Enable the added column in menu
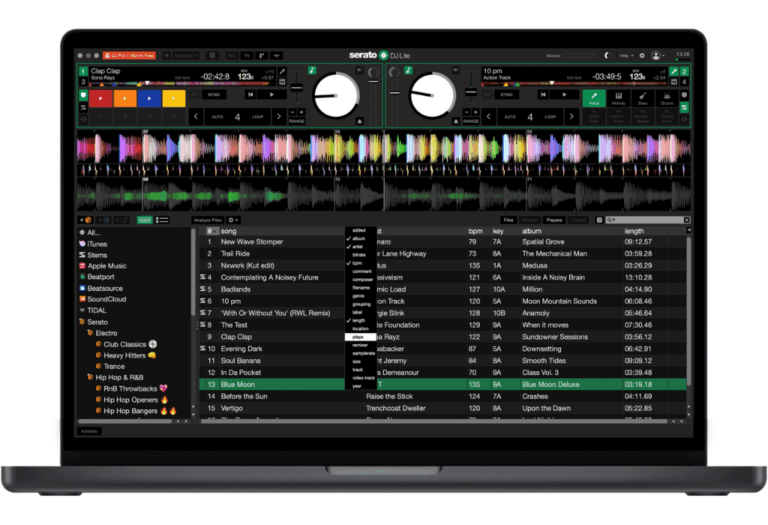Image resolution: width=768 pixels, height=525 pixels. pos(361,230)
